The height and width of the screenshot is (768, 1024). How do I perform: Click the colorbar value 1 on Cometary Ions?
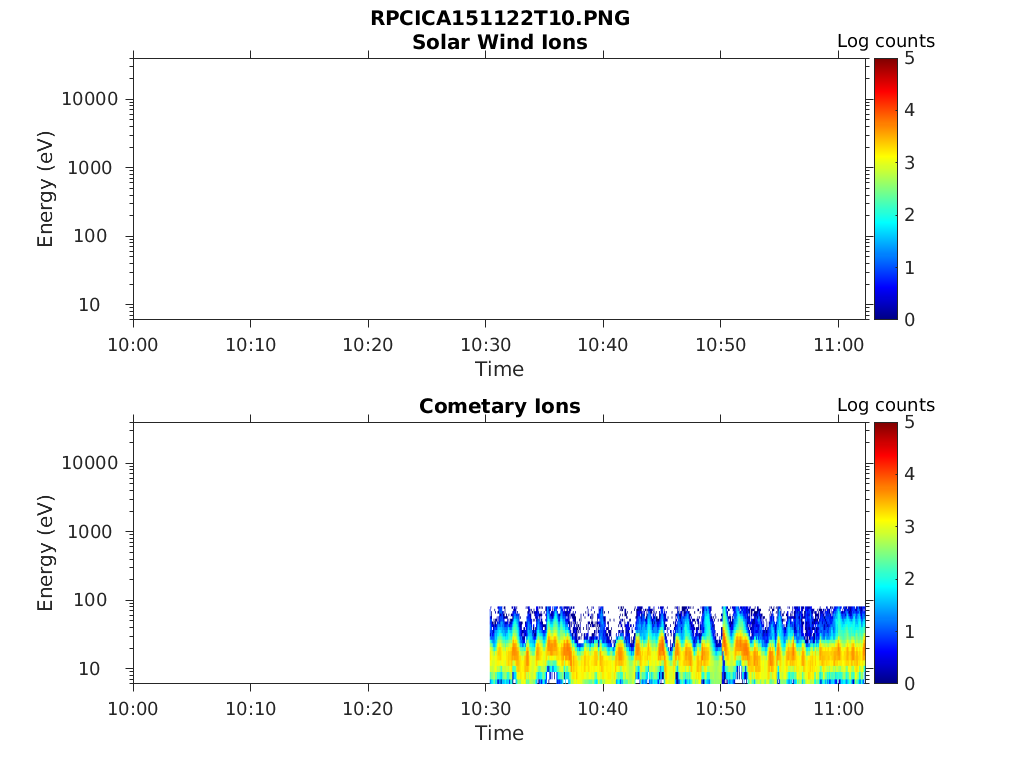[909, 632]
